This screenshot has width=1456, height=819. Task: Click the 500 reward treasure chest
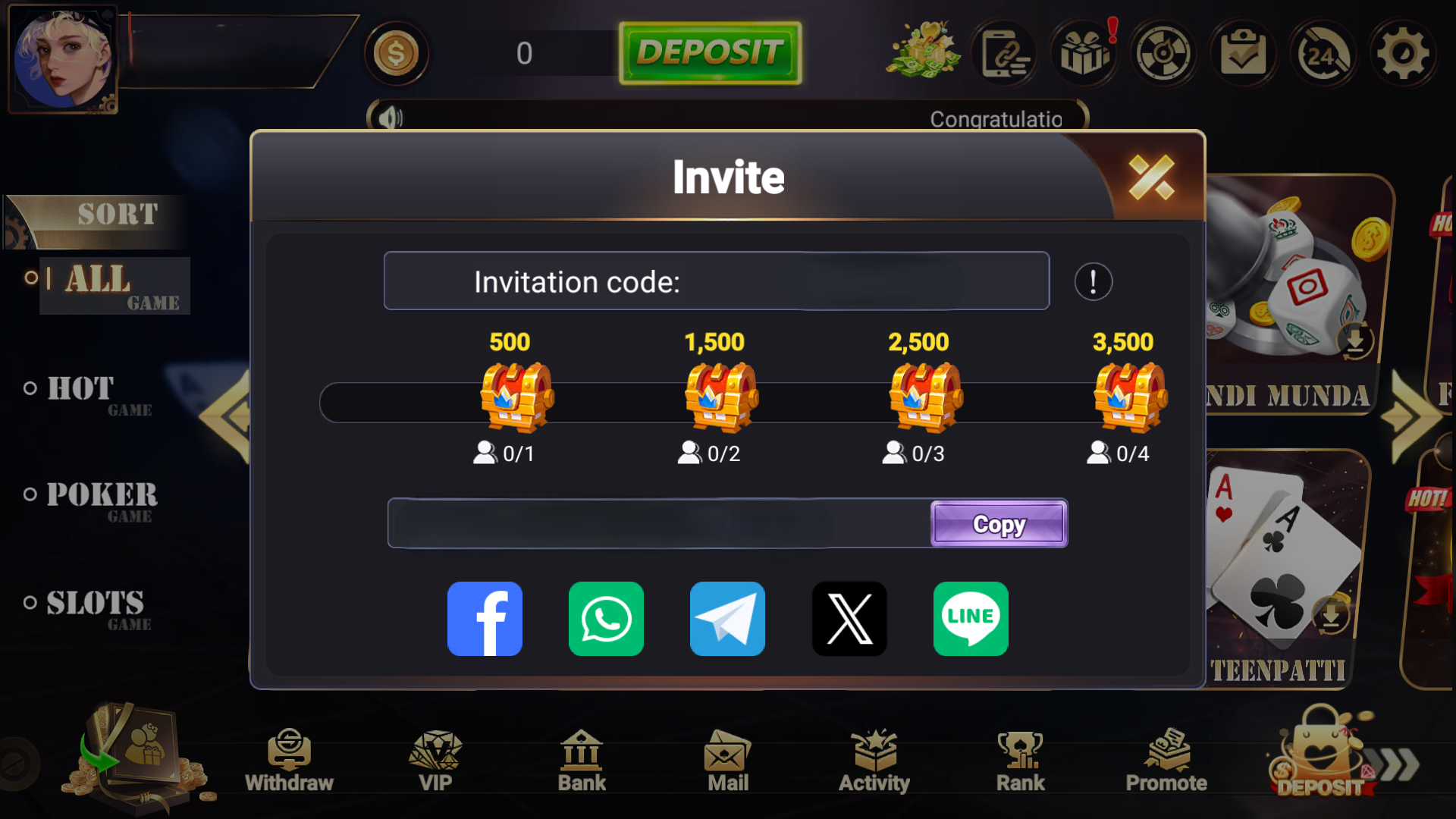tap(516, 396)
